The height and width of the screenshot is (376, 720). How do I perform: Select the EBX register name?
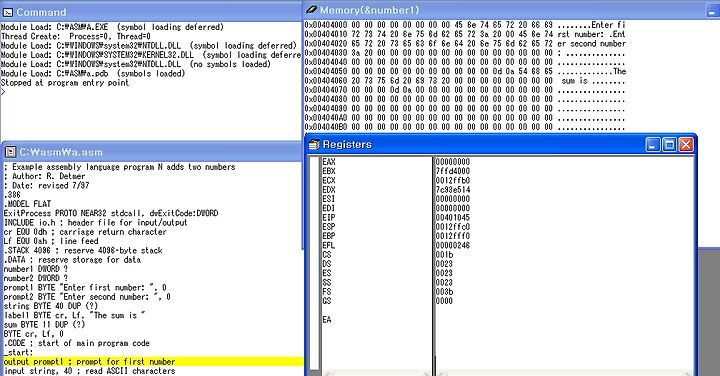coord(329,171)
